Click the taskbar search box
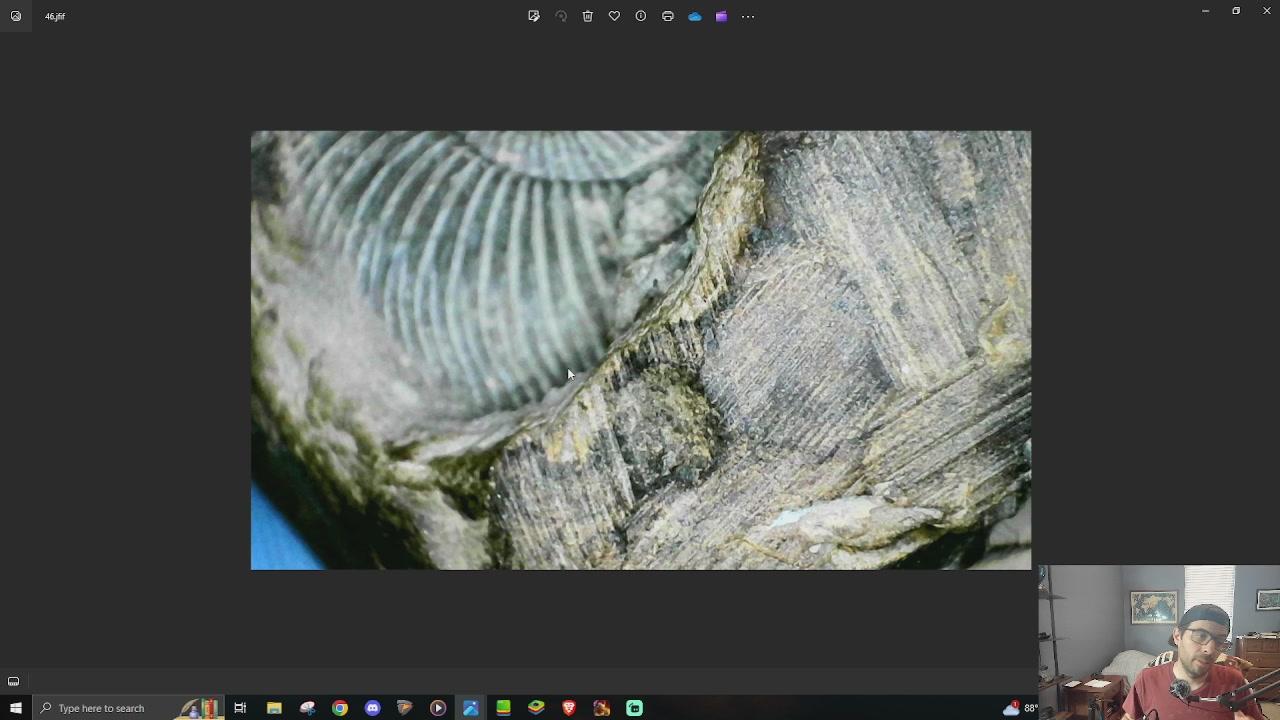 click(130, 708)
